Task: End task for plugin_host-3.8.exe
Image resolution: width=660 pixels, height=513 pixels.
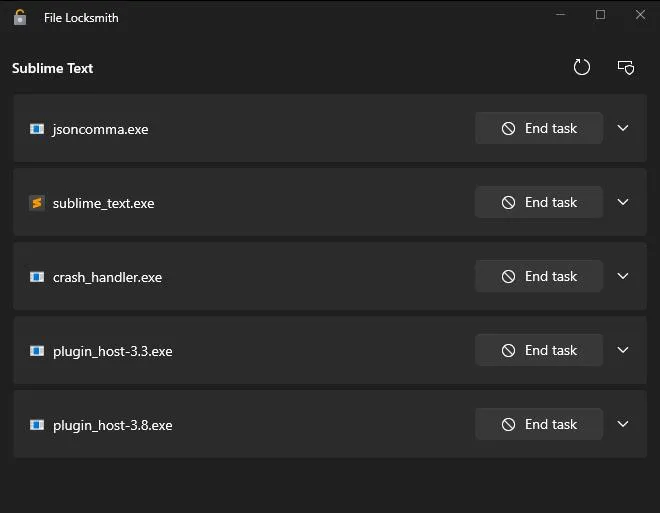Action: pyautogui.click(x=539, y=424)
